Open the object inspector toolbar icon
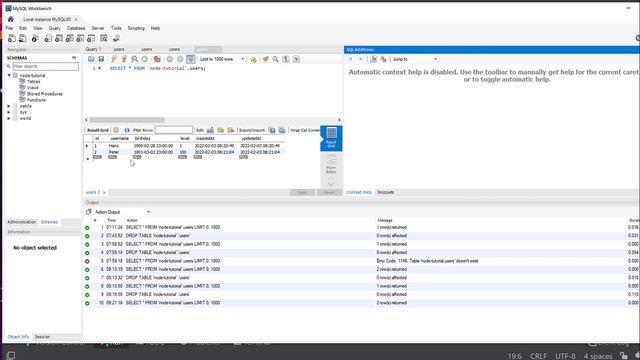This screenshot has width=640, height=360. coord(35,38)
